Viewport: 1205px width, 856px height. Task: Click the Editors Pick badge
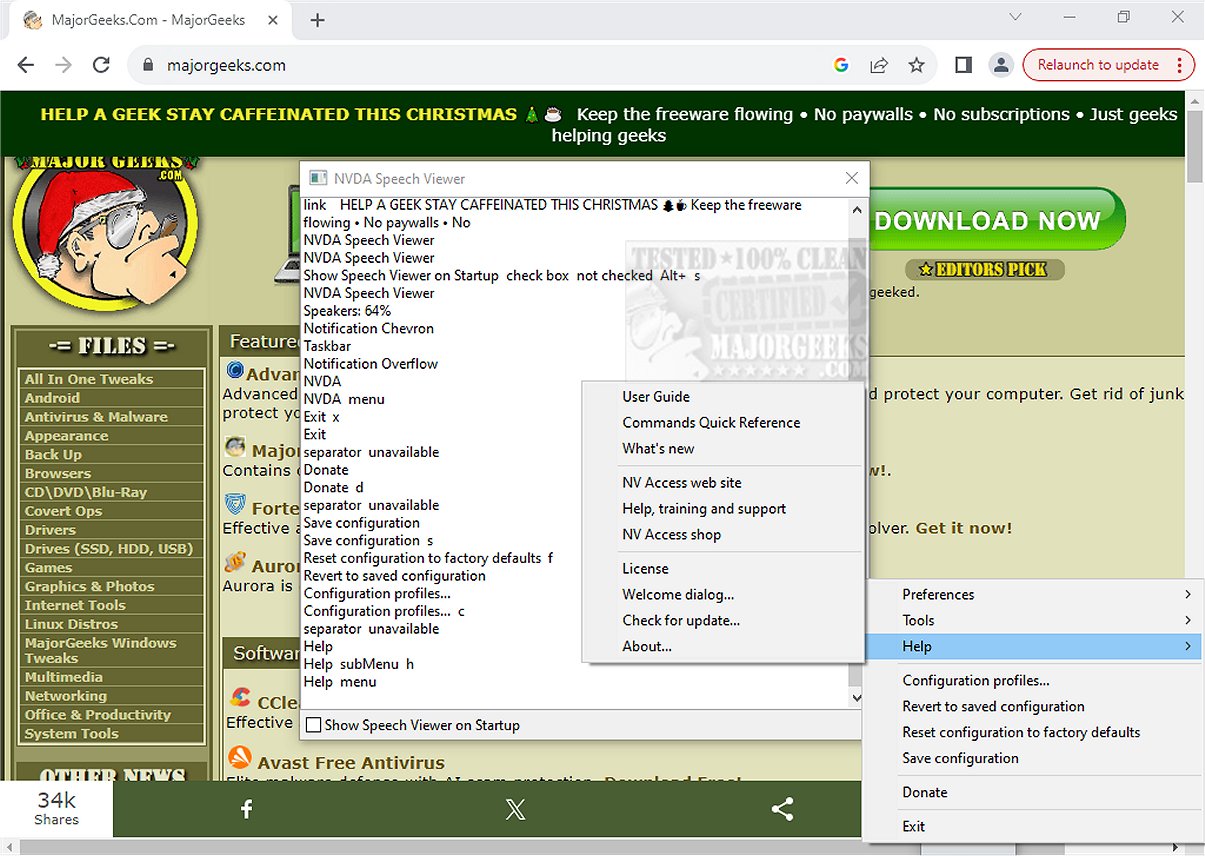tap(984, 269)
